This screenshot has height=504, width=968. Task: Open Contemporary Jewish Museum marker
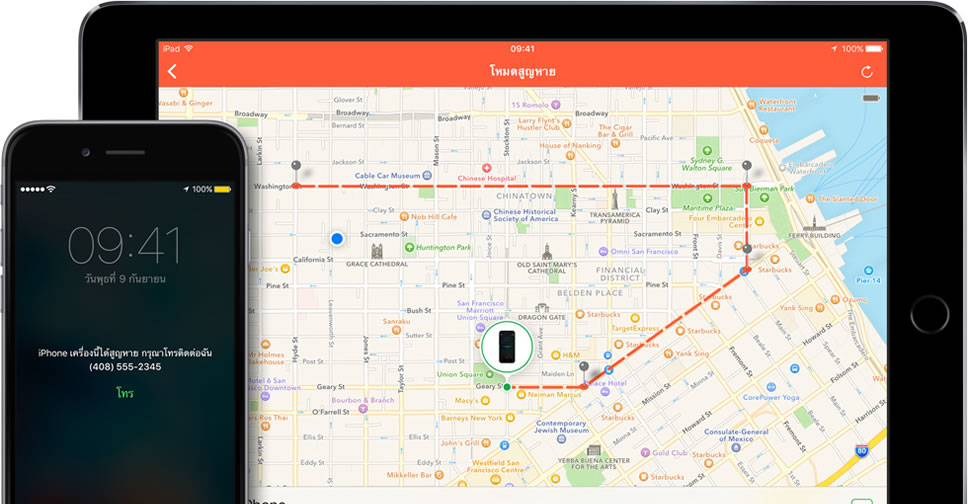pos(561,439)
